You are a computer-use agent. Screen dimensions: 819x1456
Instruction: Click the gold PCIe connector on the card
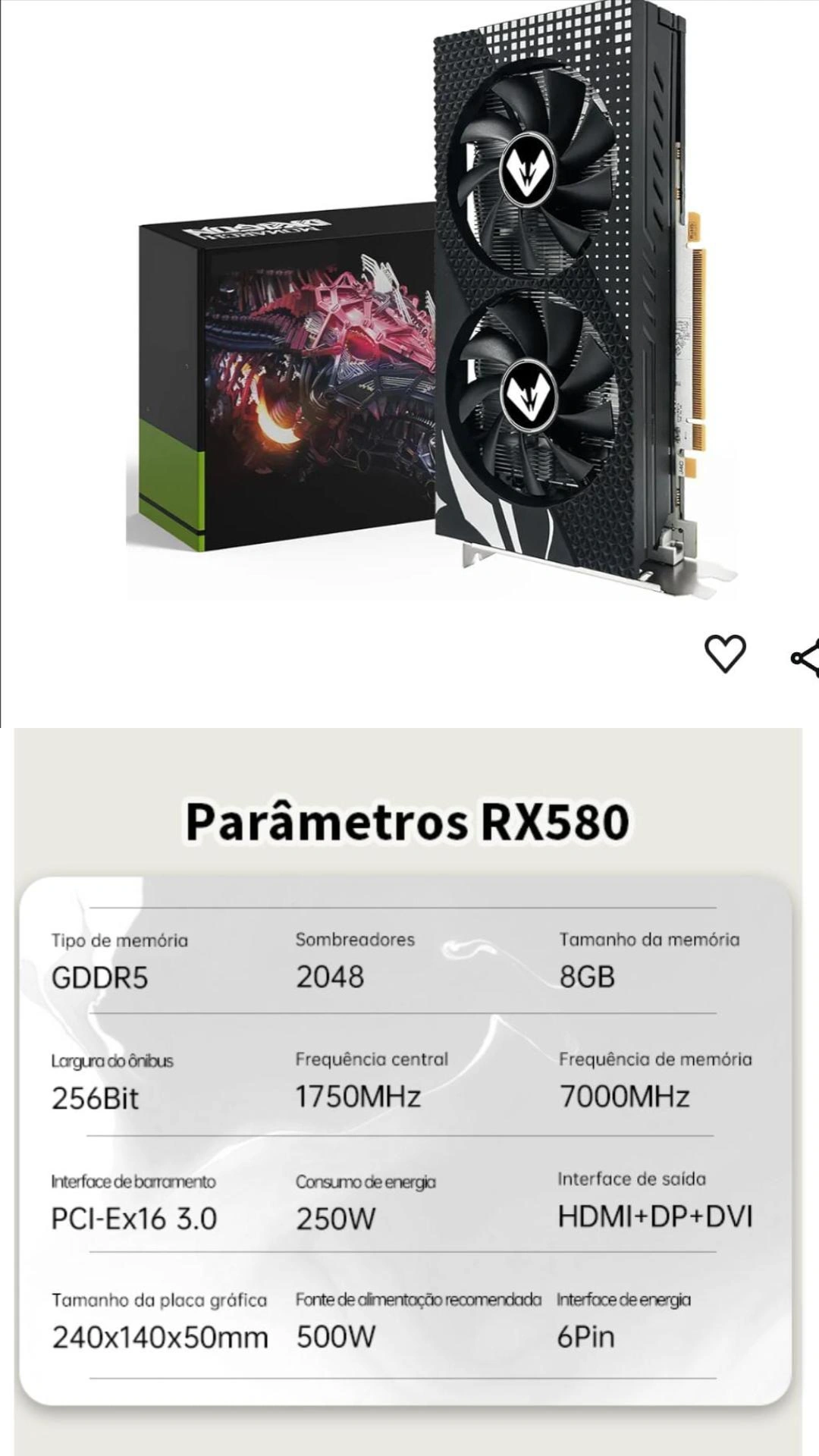pos(697,331)
